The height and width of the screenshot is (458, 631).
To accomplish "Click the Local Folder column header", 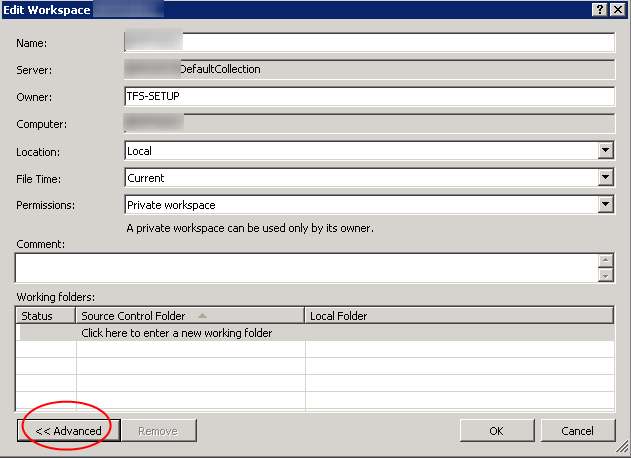I will (x=458, y=316).
